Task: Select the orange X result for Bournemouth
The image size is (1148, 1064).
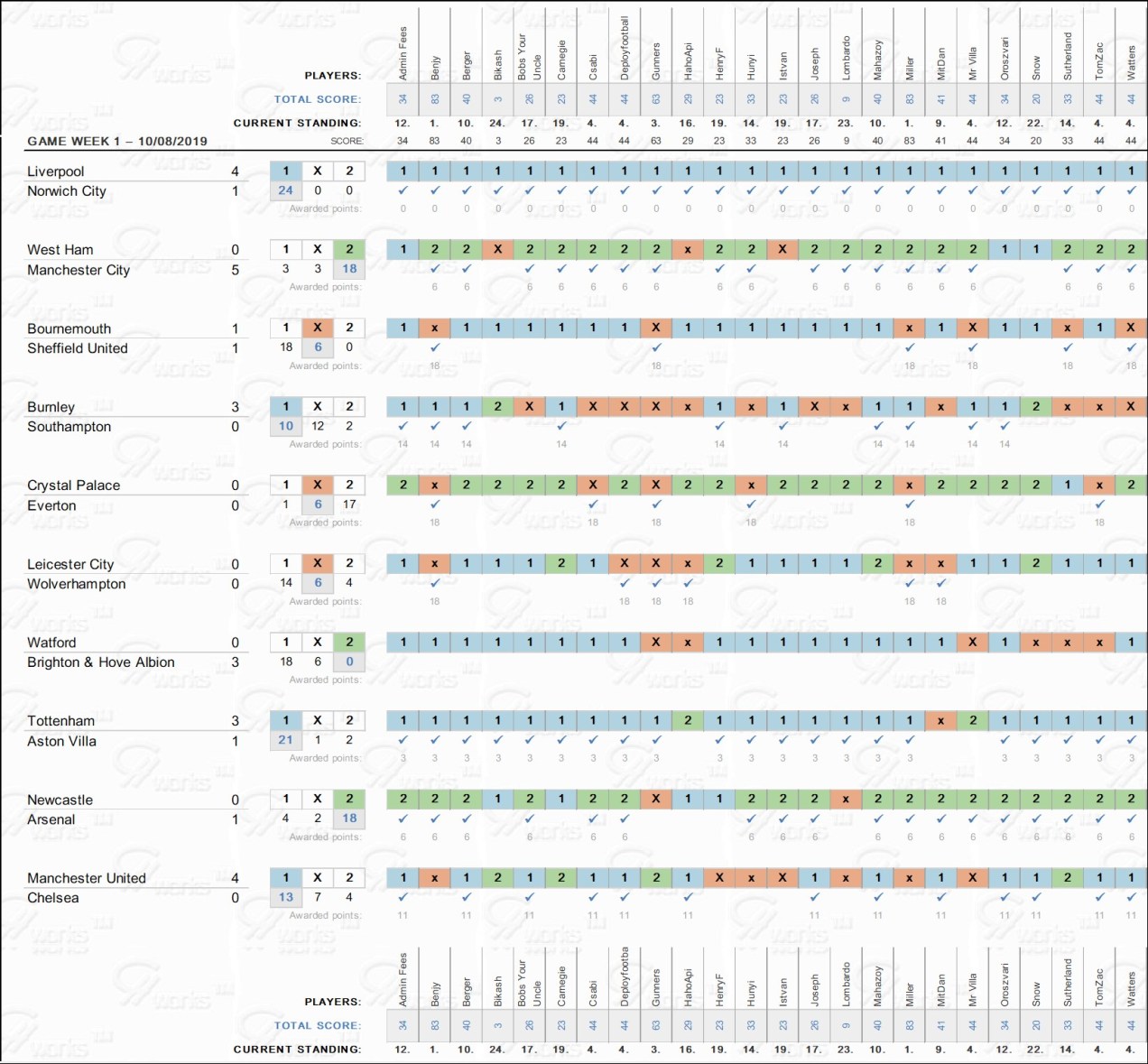Action: pos(318,328)
